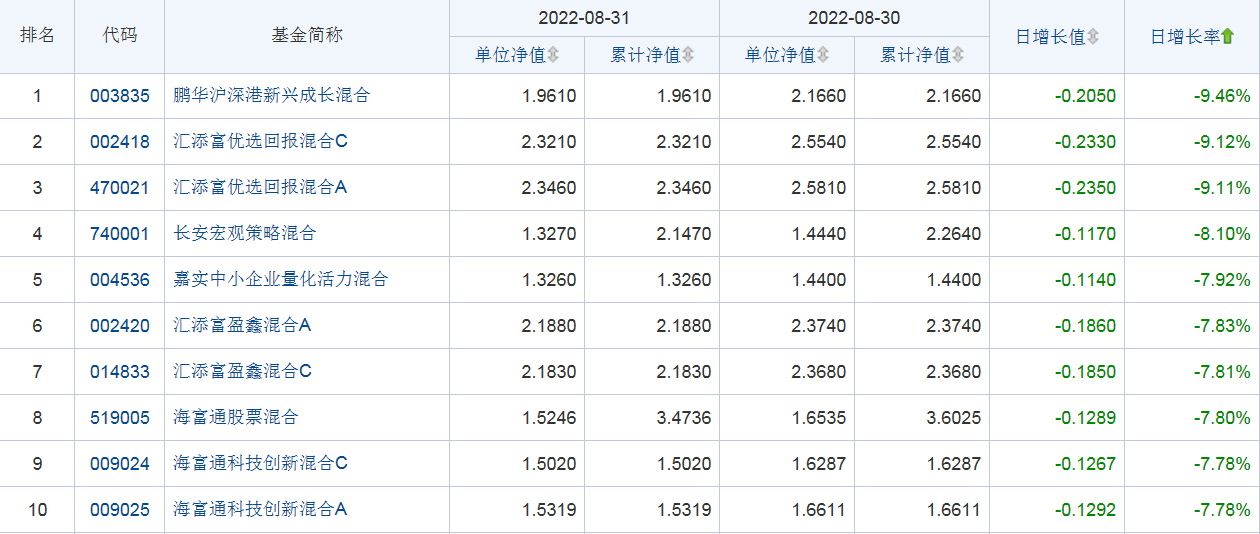
Task: Open fund code 002420
Action: pos(120,326)
